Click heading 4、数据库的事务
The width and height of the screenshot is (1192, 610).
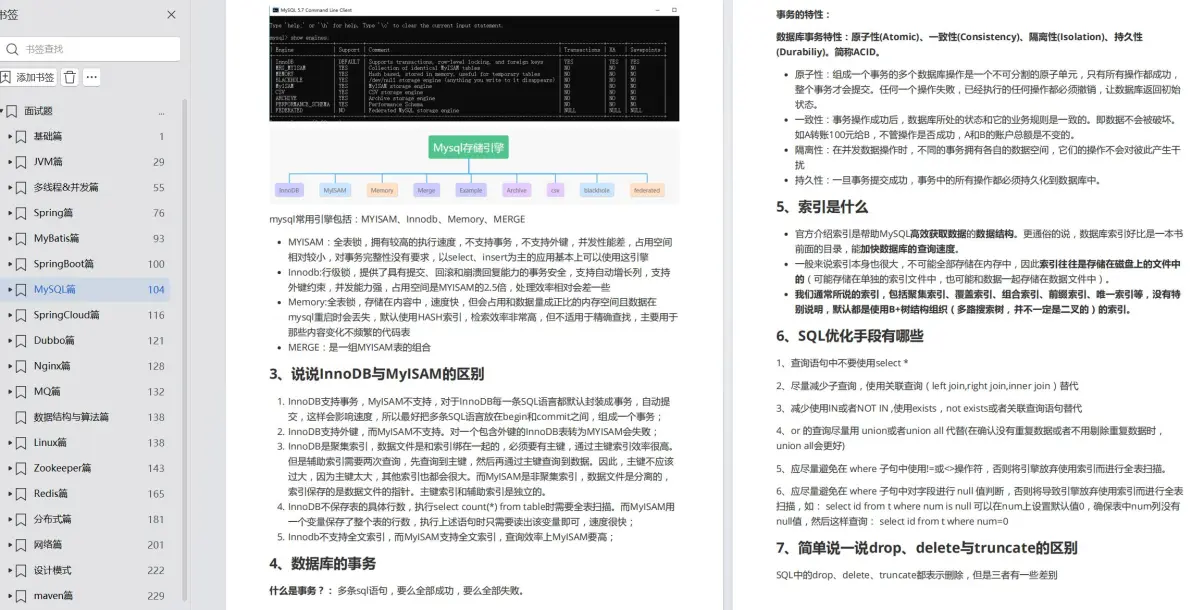pyautogui.click(x=322, y=564)
